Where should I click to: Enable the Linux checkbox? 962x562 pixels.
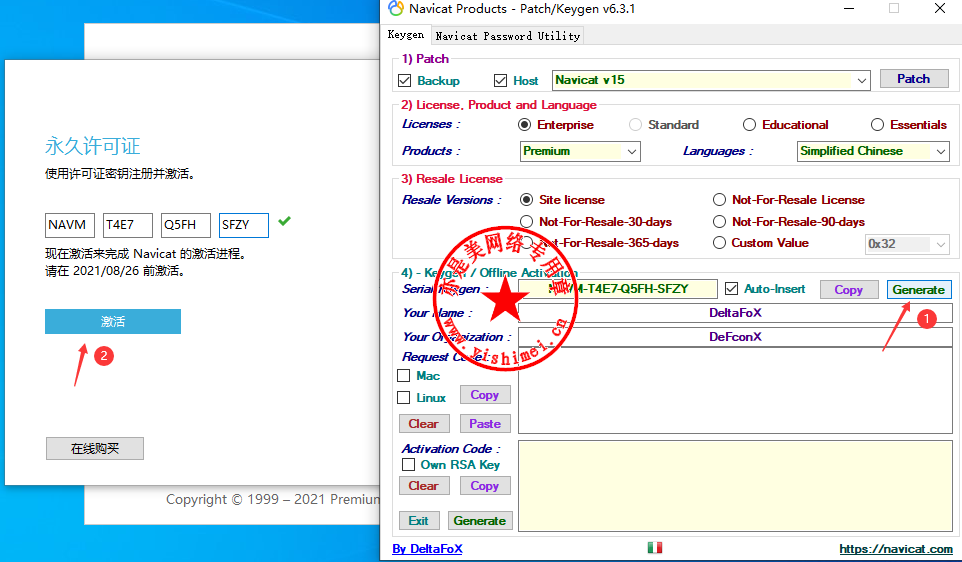pyautogui.click(x=404, y=398)
